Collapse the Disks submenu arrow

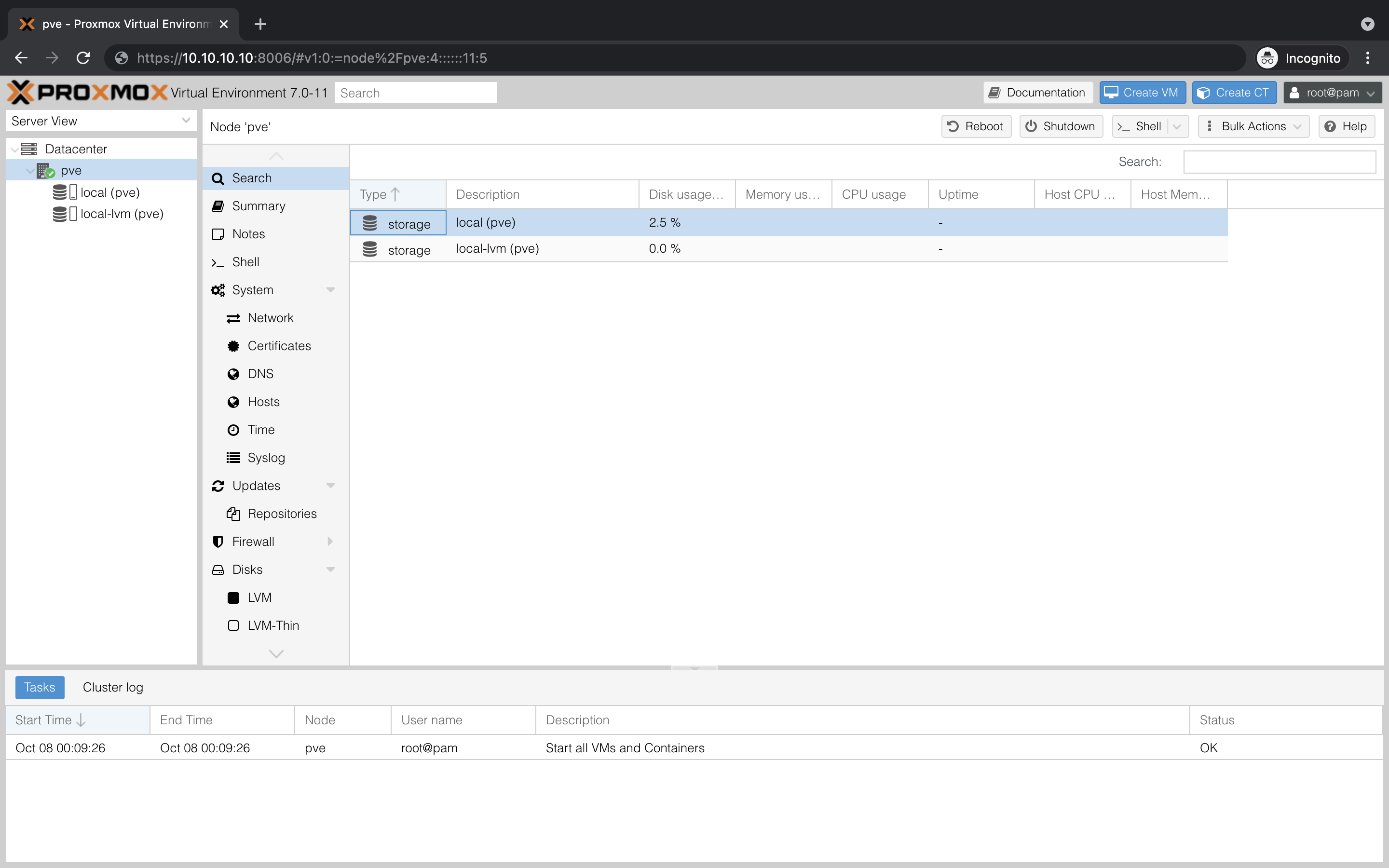point(330,570)
